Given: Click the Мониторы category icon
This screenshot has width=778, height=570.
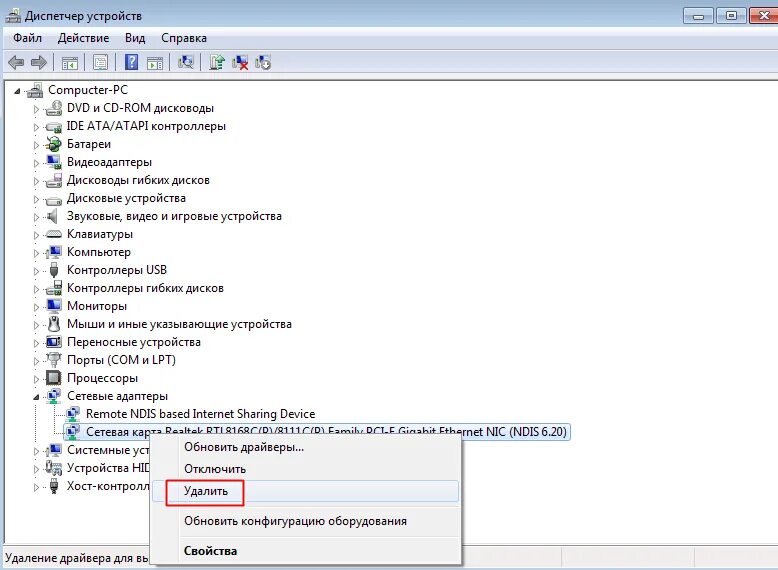Looking at the screenshot, I should tap(54, 306).
